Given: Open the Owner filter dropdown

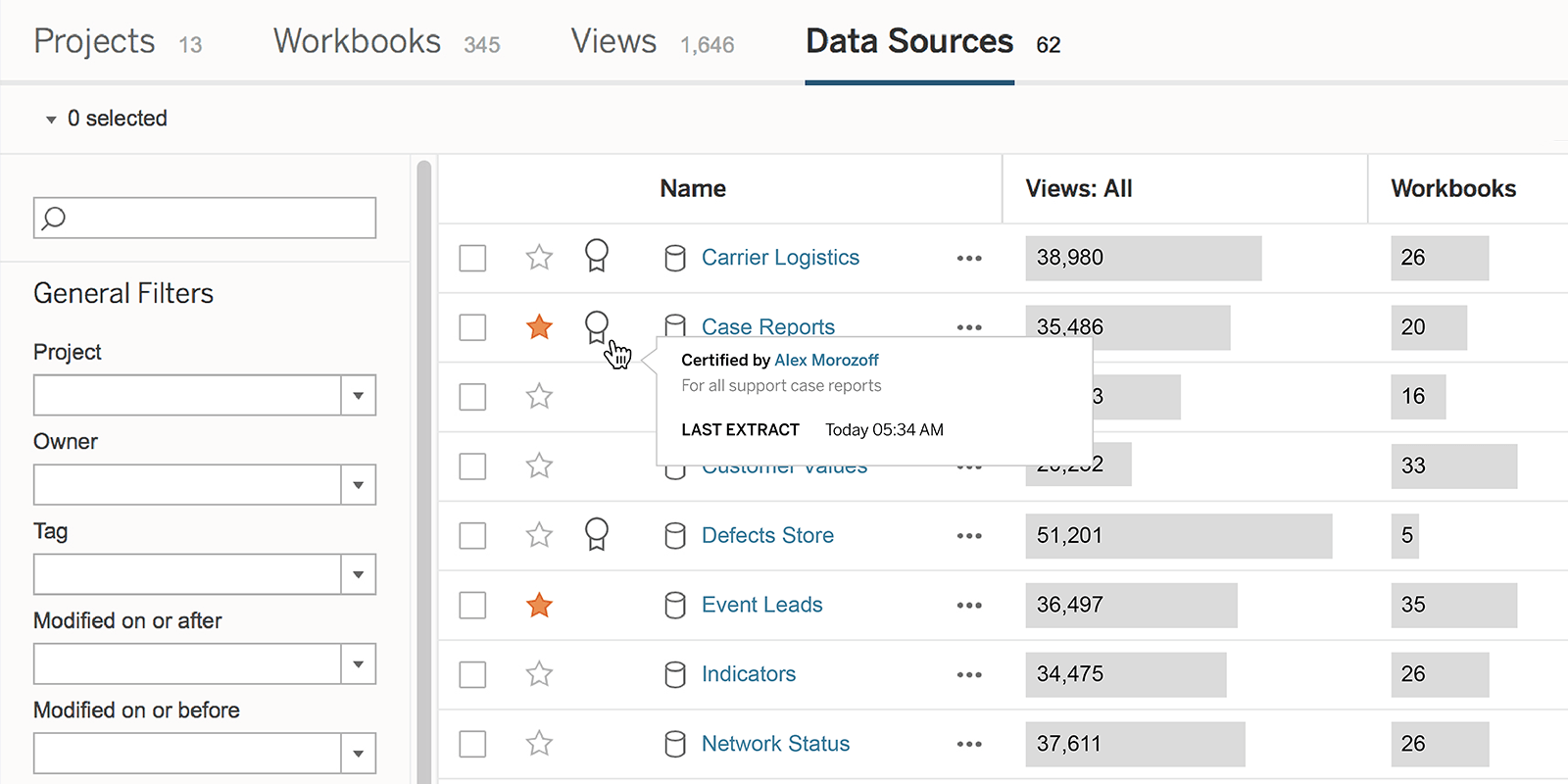Looking at the screenshot, I should (x=358, y=485).
